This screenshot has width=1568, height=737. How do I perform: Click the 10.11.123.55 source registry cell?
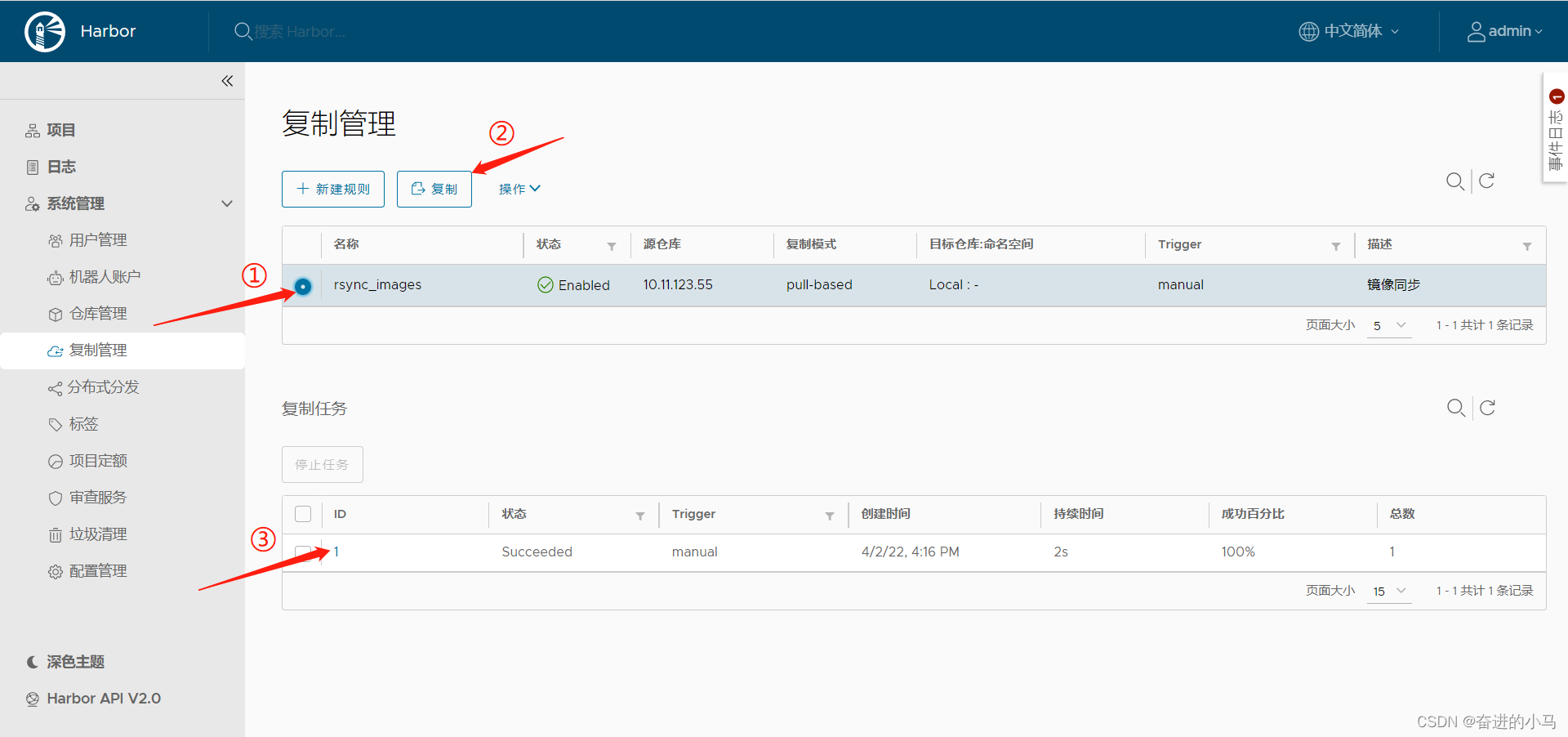coord(678,284)
